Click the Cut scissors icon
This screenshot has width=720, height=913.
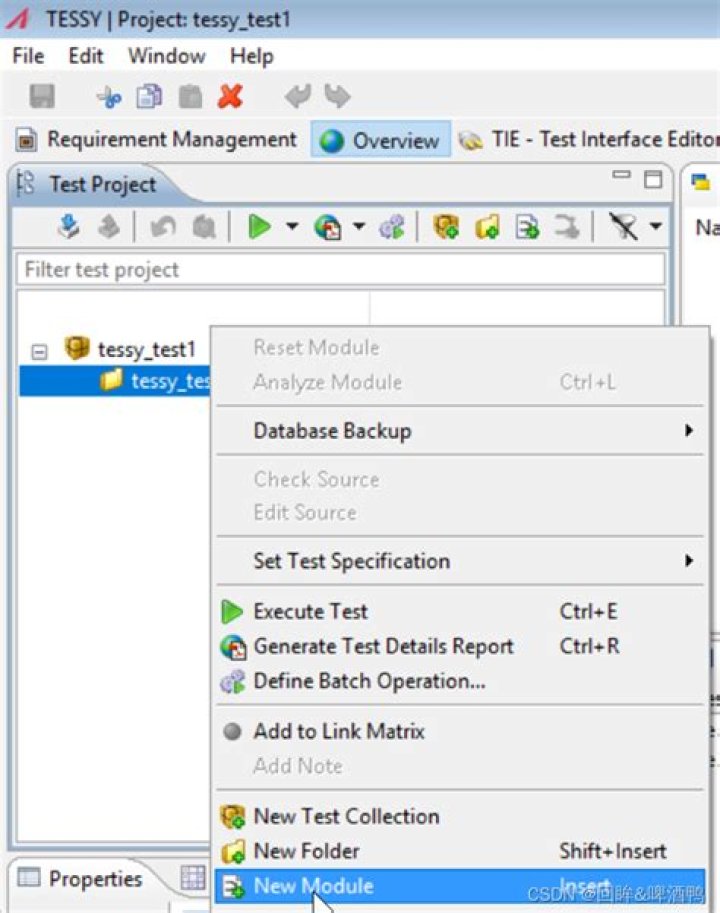click(109, 97)
